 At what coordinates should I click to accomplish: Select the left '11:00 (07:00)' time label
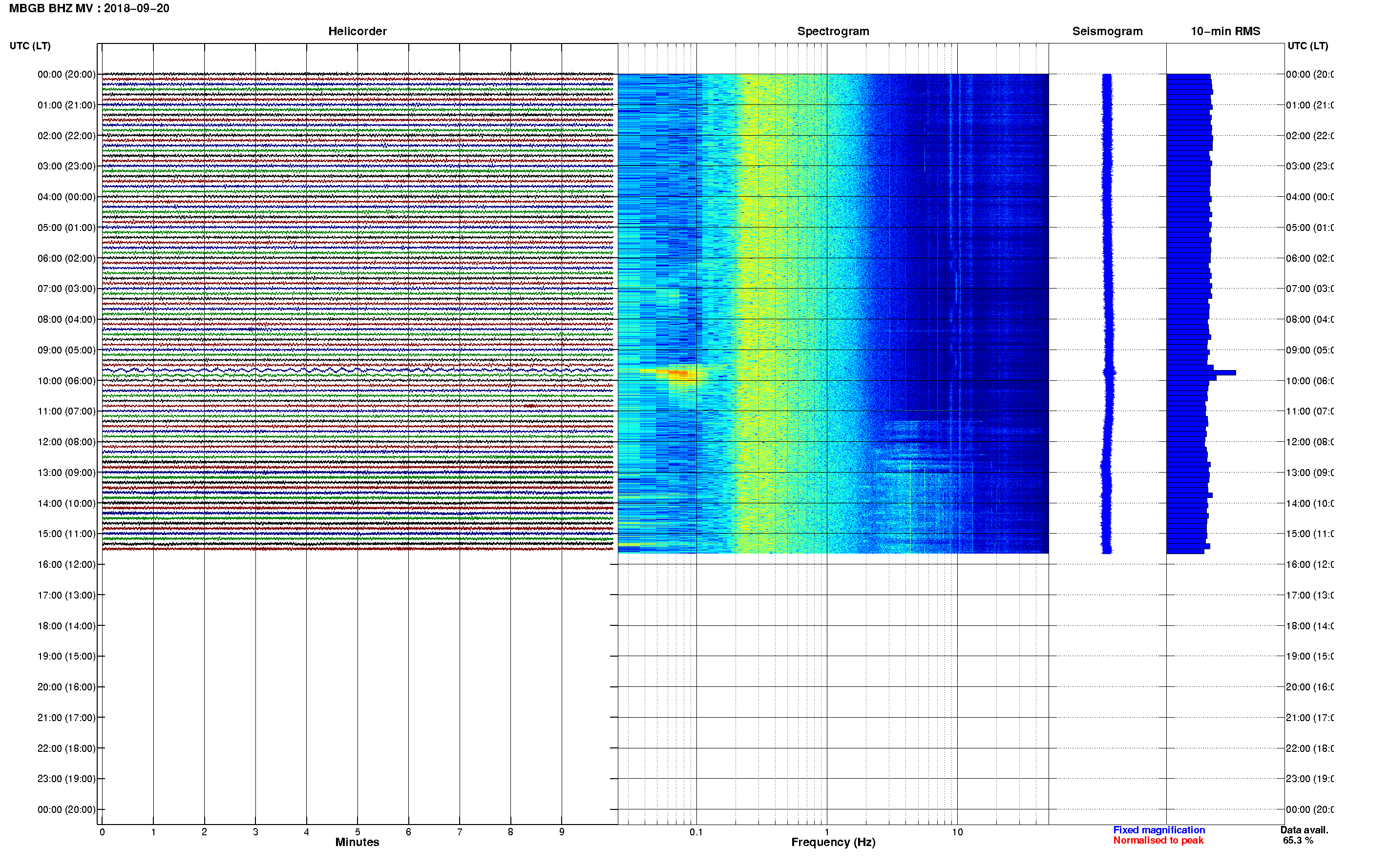[x=66, y=411]
